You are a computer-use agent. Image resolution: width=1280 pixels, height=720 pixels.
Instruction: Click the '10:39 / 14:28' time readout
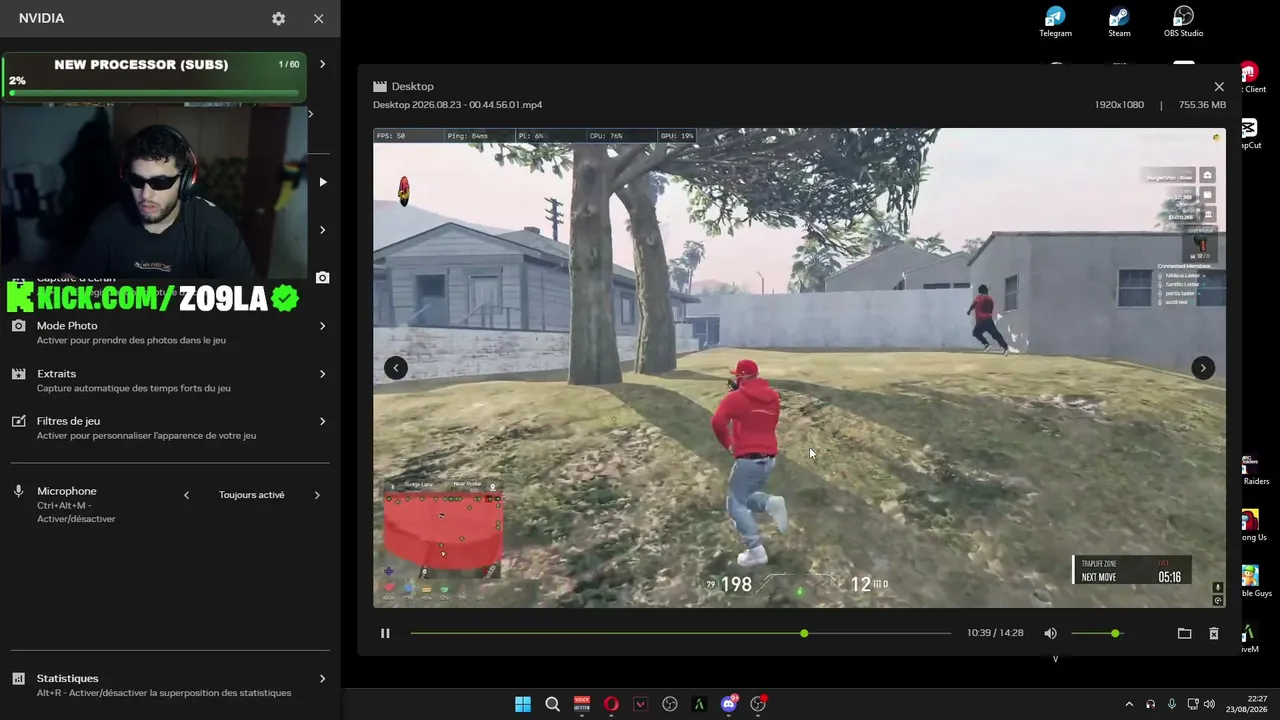pyautogui.click(x=995, y=633)
